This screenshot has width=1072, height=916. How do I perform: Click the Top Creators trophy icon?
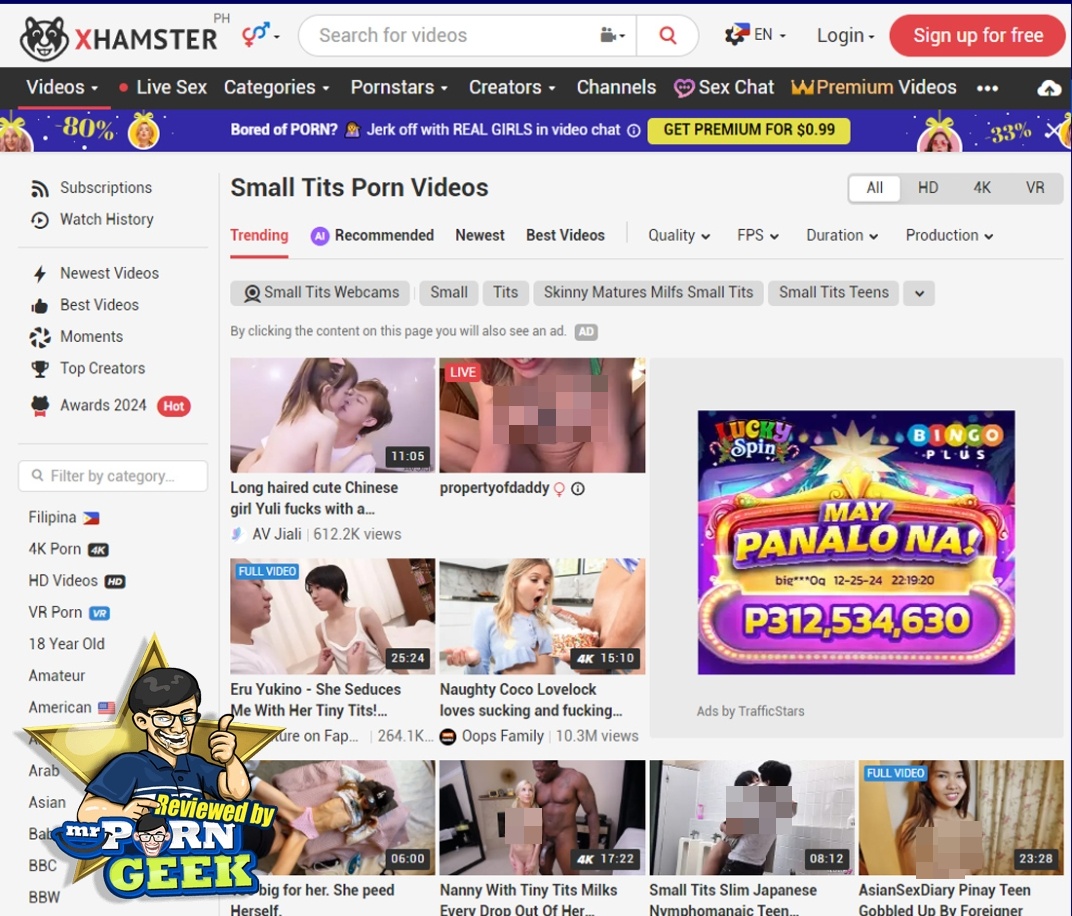pos(40,369)
